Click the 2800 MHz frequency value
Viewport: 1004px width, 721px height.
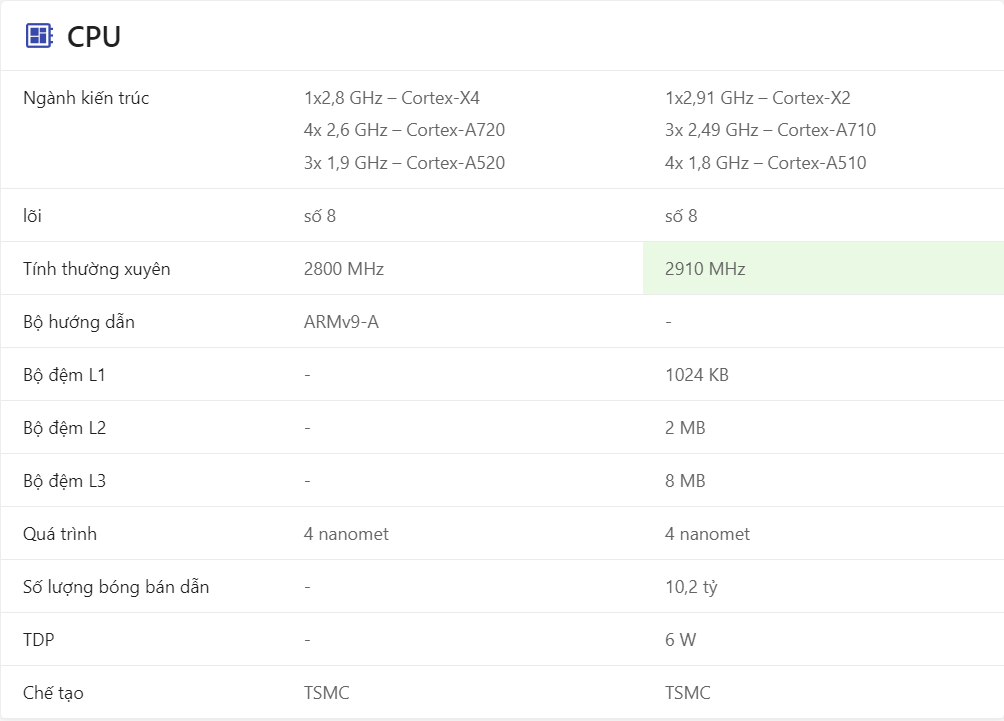tap(344, 269)
